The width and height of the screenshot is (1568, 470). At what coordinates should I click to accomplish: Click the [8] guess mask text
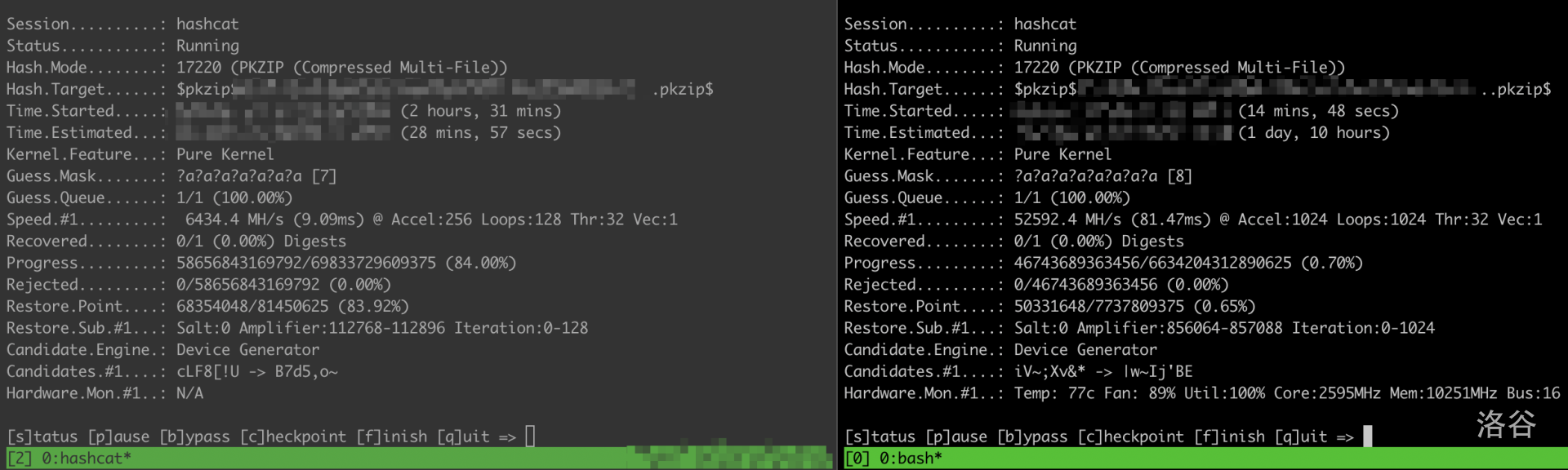point(1179,176)
